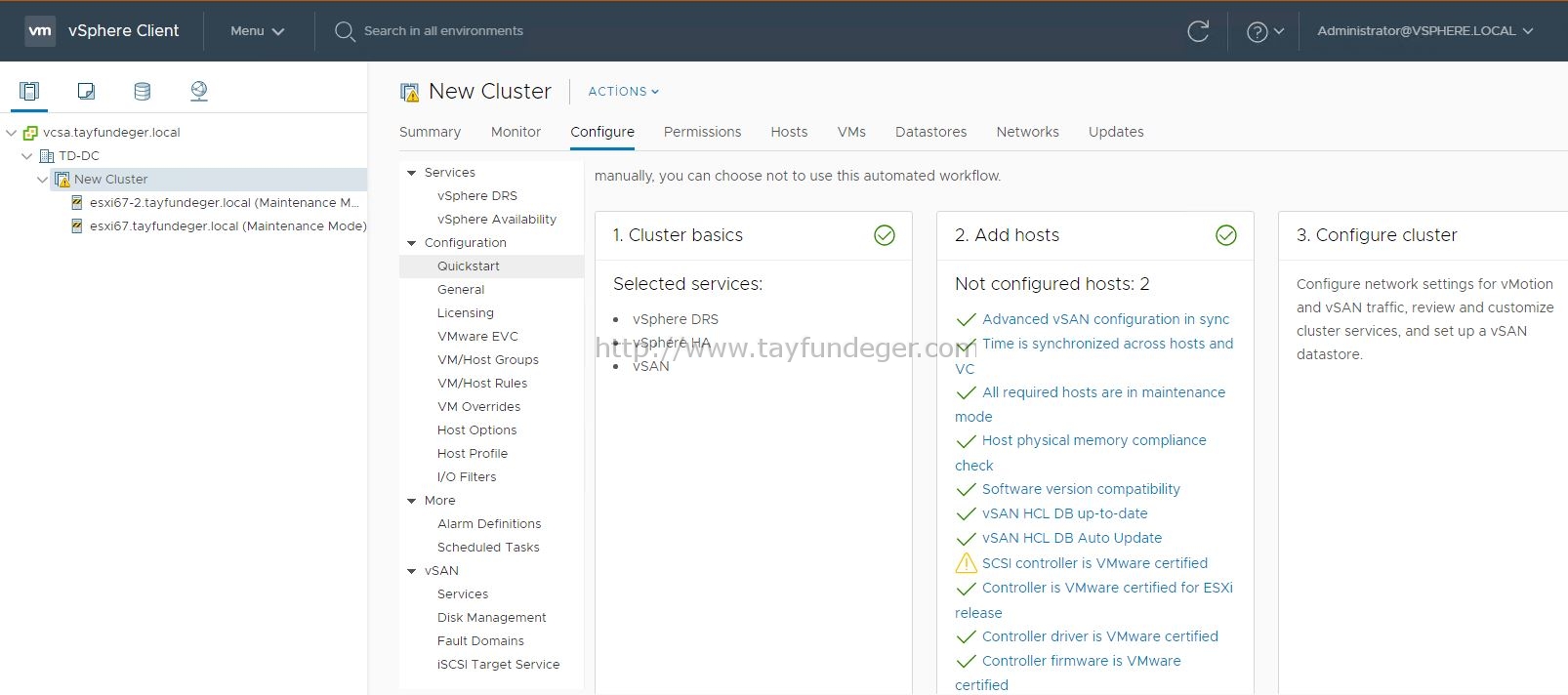Open the help question mark menu
This screenshot has height=695, width=1568.
[x=1265, y=31]
